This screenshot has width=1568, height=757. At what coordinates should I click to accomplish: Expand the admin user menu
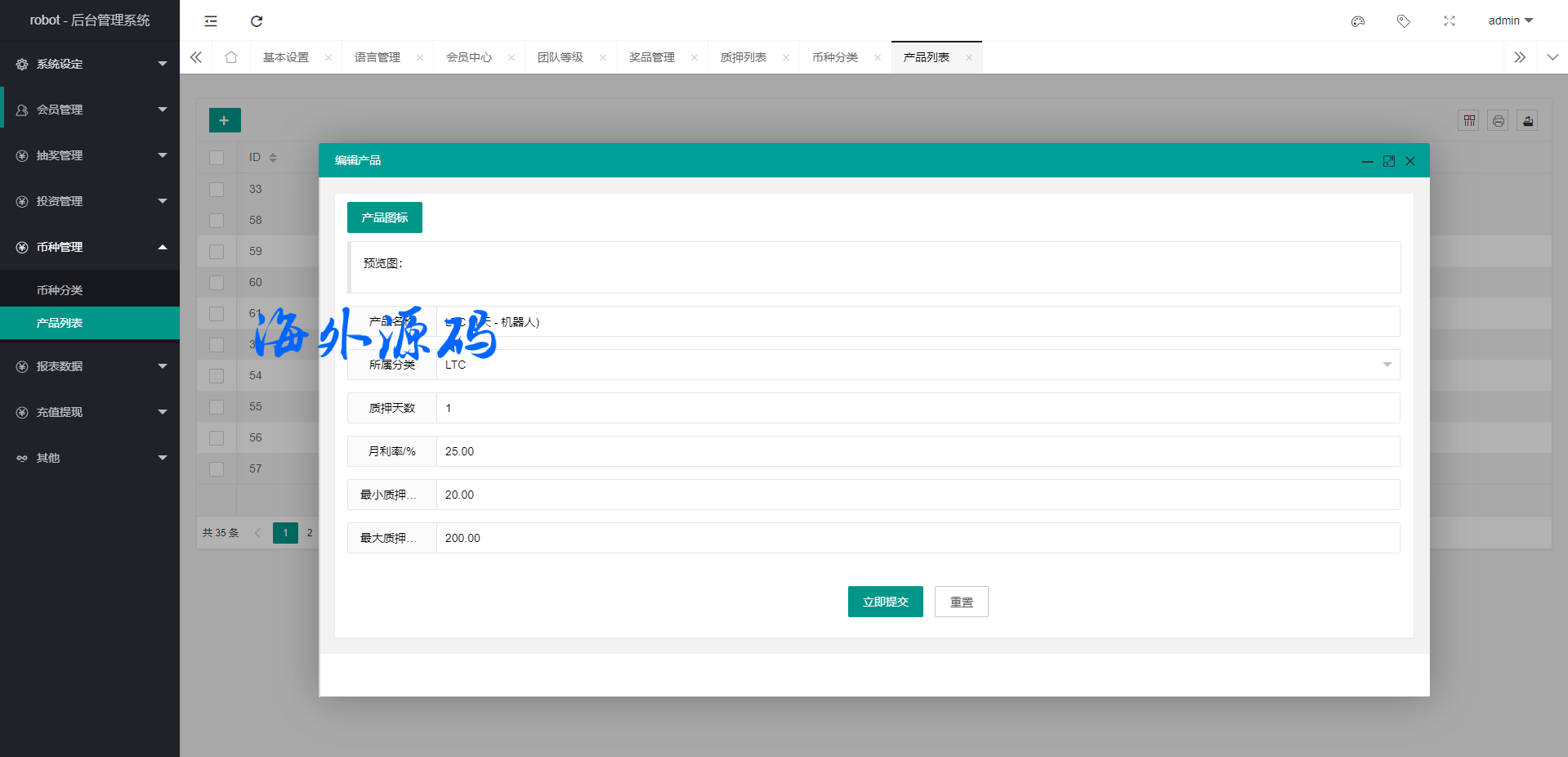[x=1510, y=20]
